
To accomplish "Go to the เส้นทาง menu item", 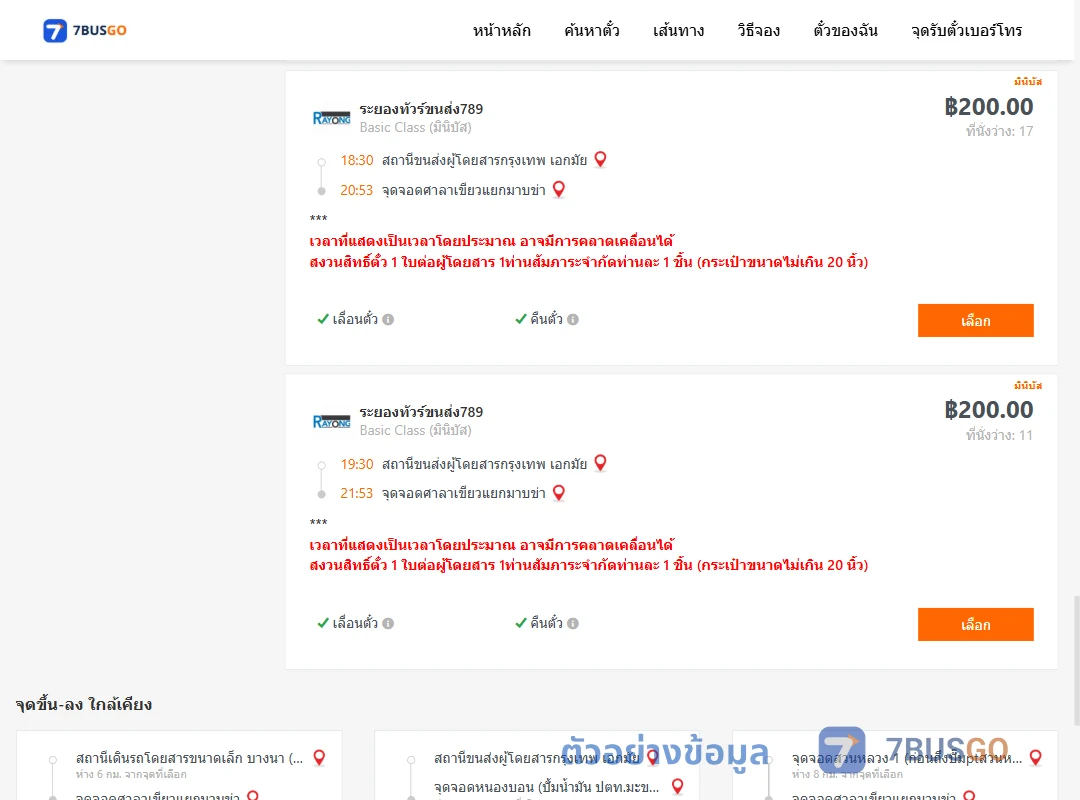I will pyautogui.click(x=678, y=31).
